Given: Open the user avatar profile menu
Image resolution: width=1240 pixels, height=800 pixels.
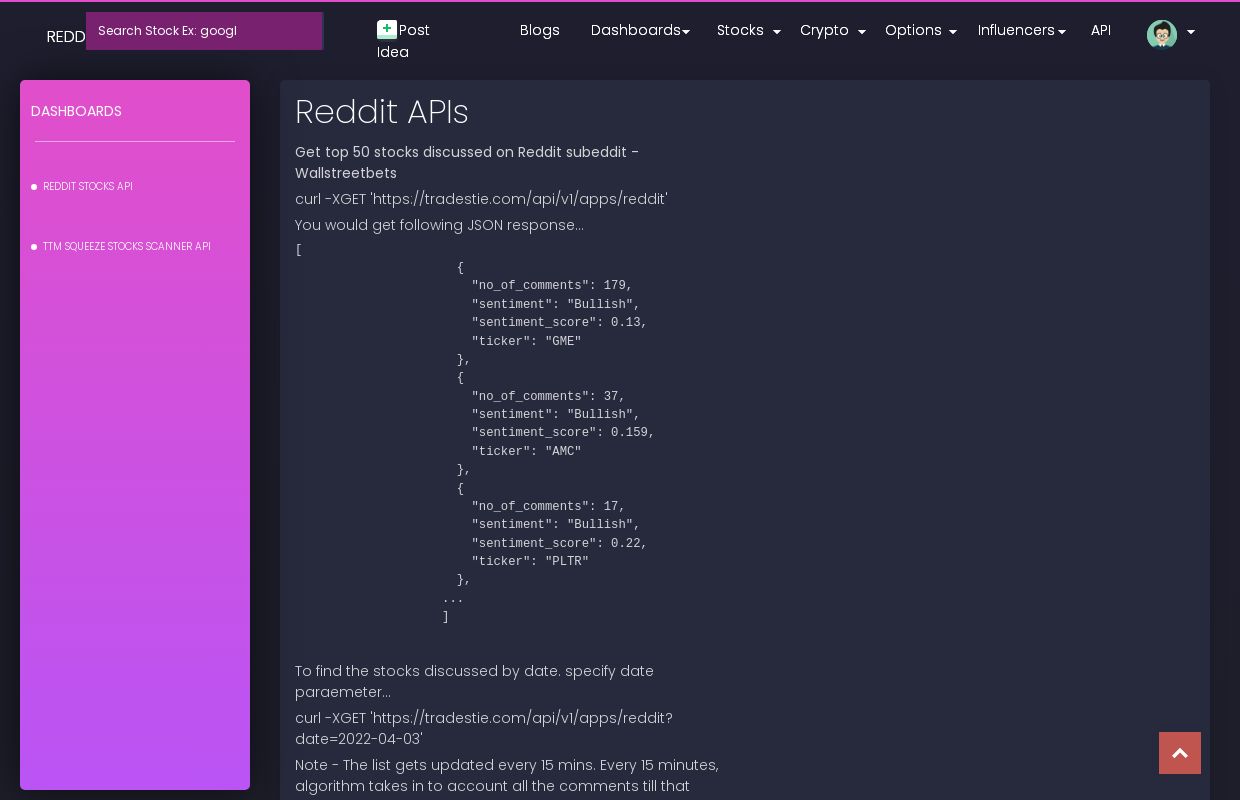Looking at the screenshot, I should pos(1161,34).
